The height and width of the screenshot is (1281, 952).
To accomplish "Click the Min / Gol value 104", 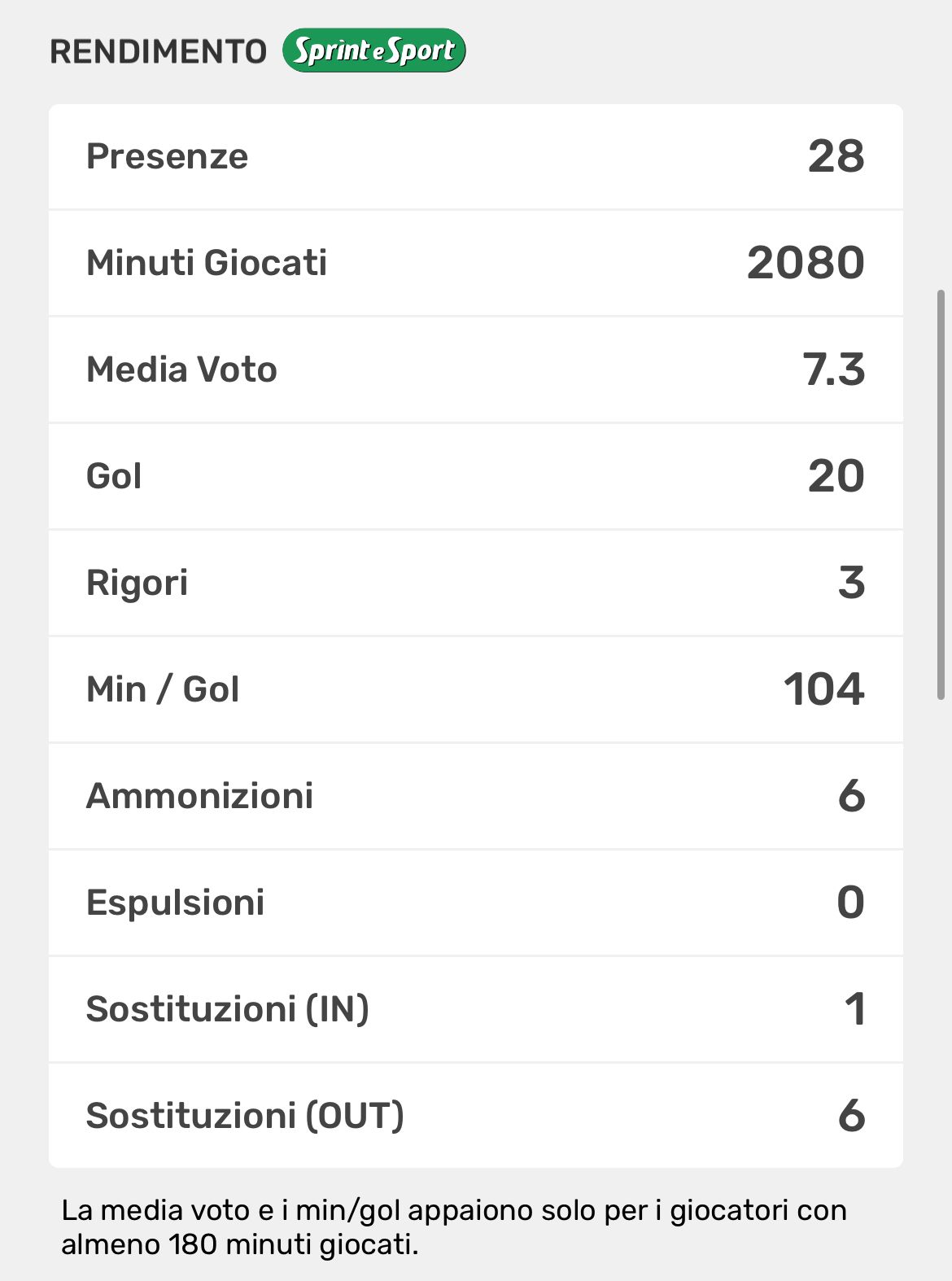I will pos(823,689).
